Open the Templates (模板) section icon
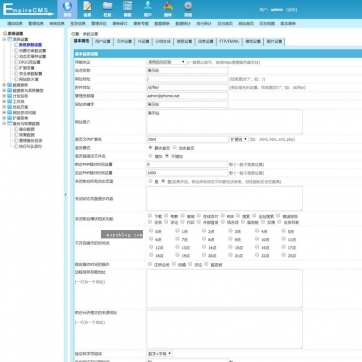This screenshot has width=362, height=362. pos(128,9)
